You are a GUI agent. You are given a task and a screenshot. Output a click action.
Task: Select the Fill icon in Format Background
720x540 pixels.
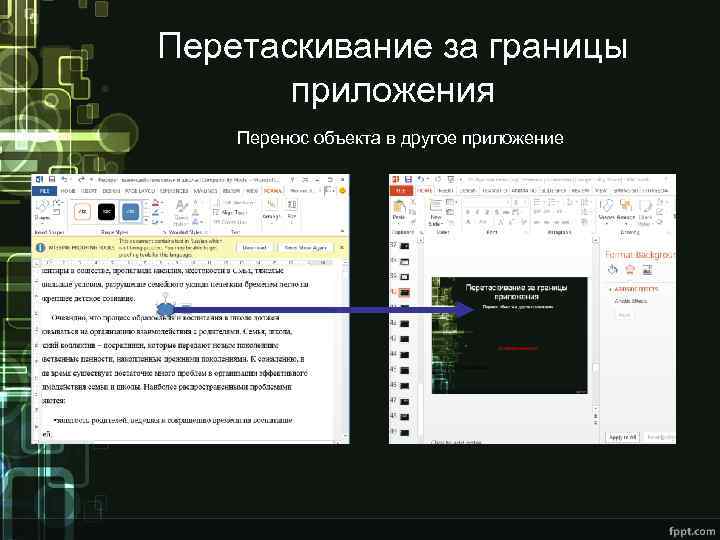point(613,270)
